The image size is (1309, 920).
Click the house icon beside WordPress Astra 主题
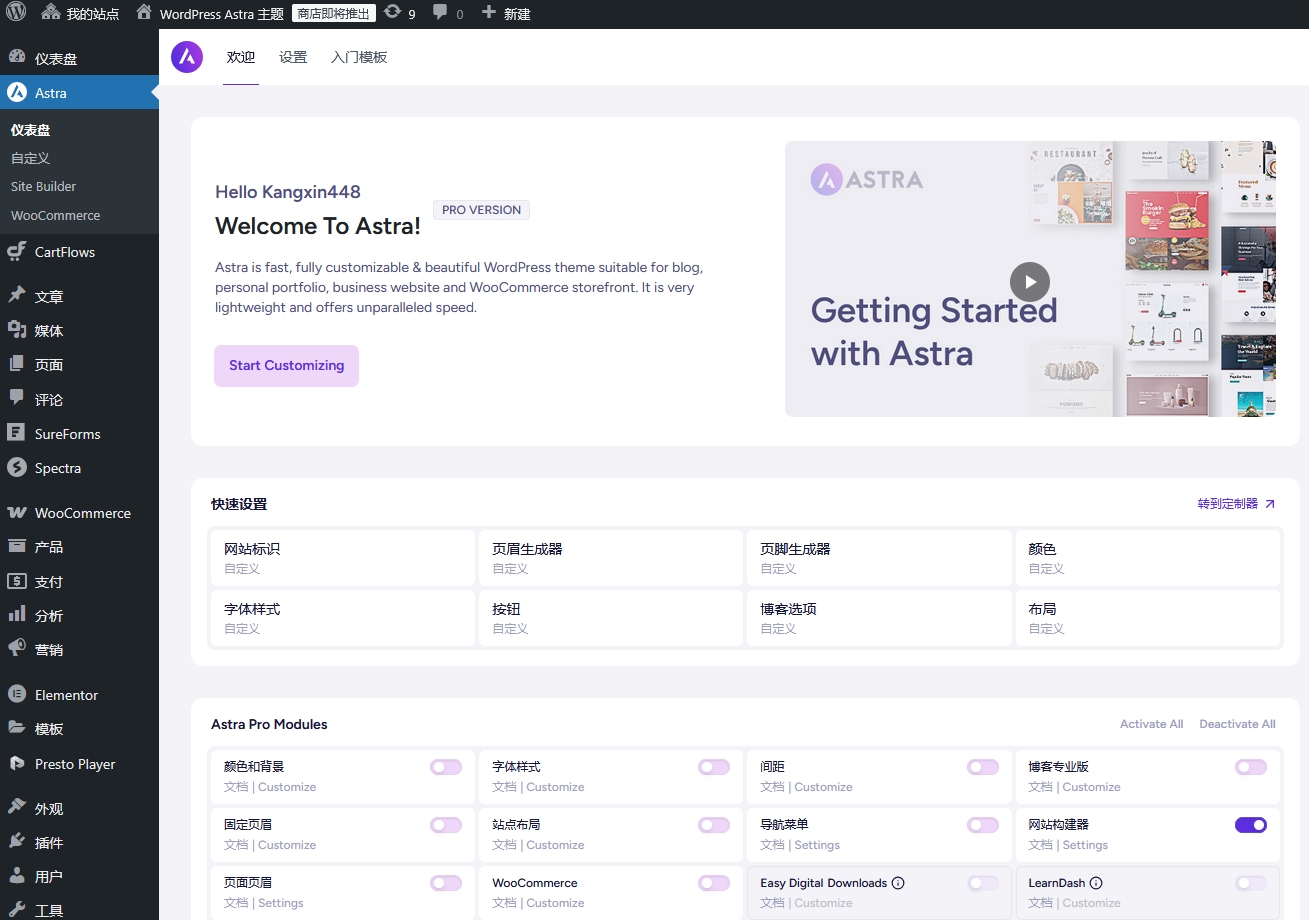click(144, 13)
